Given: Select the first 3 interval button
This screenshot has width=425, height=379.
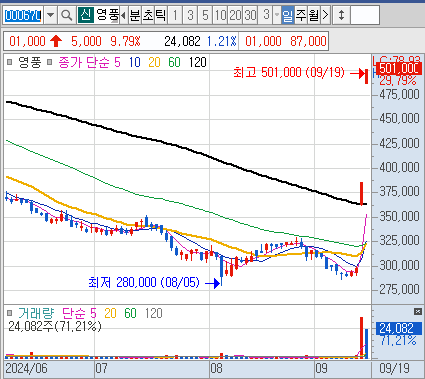Looking at the screenshot, I should [190, 15].
